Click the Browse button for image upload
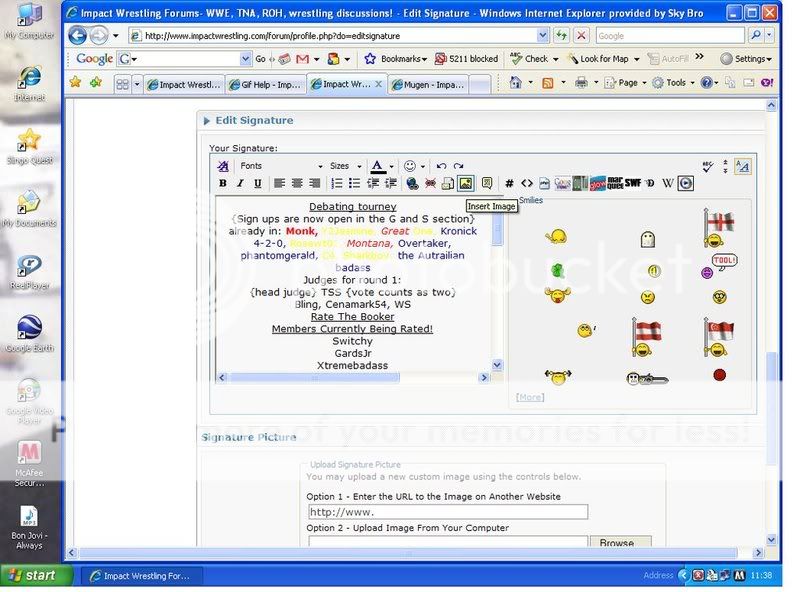The height and width of the screenshot is (592, 800). point(616,543)
